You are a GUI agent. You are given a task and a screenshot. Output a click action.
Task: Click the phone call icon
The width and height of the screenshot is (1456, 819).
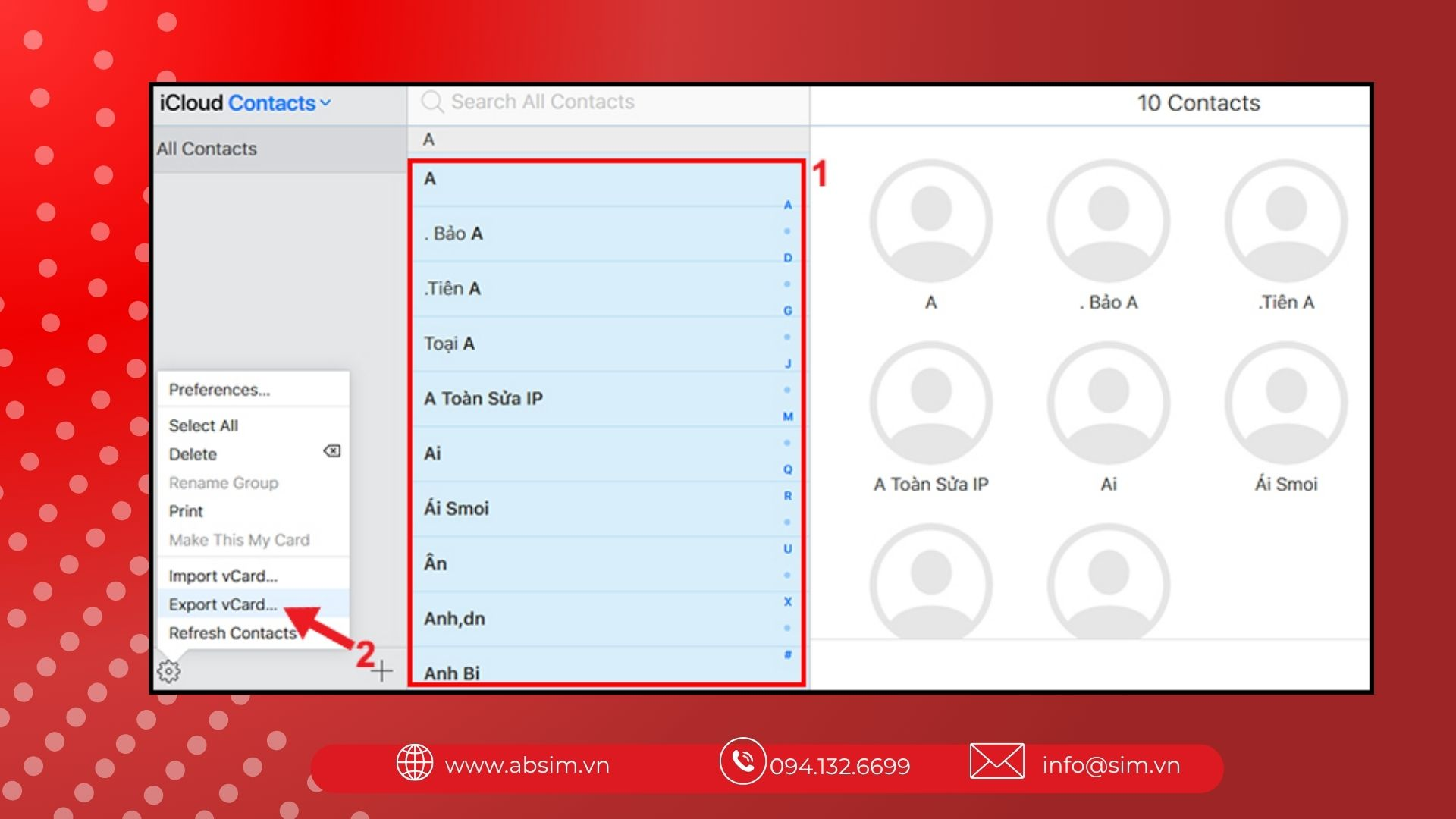742,761
